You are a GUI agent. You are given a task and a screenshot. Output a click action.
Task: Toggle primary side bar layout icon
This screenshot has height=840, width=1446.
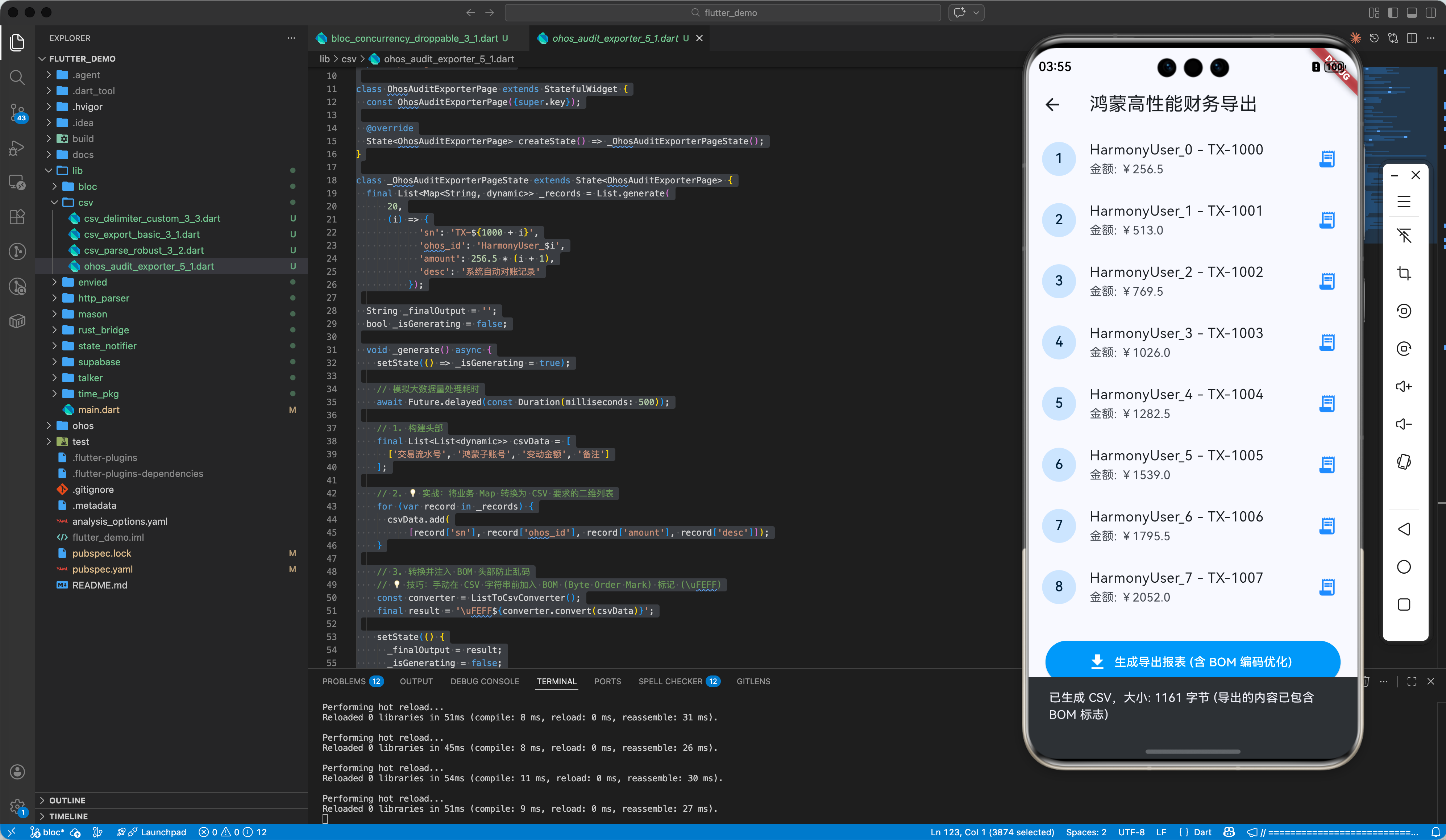pyautogui.click(x=1393, y=13)
